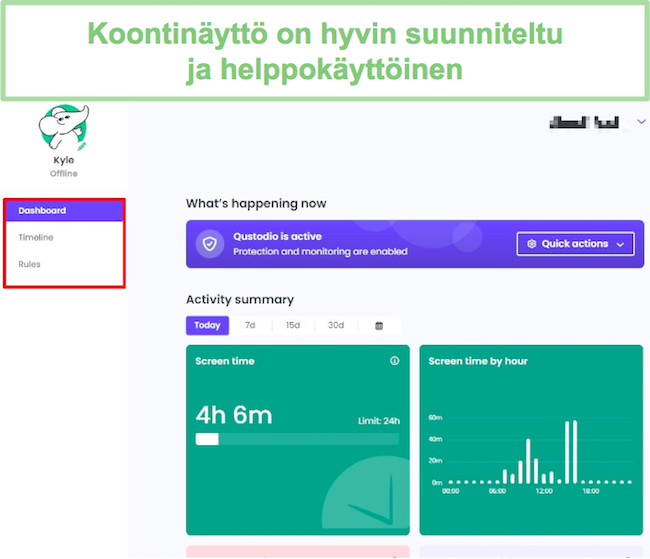Open the Rules menu item
Viewport: 650px width, 559px height.
(29, 265)
